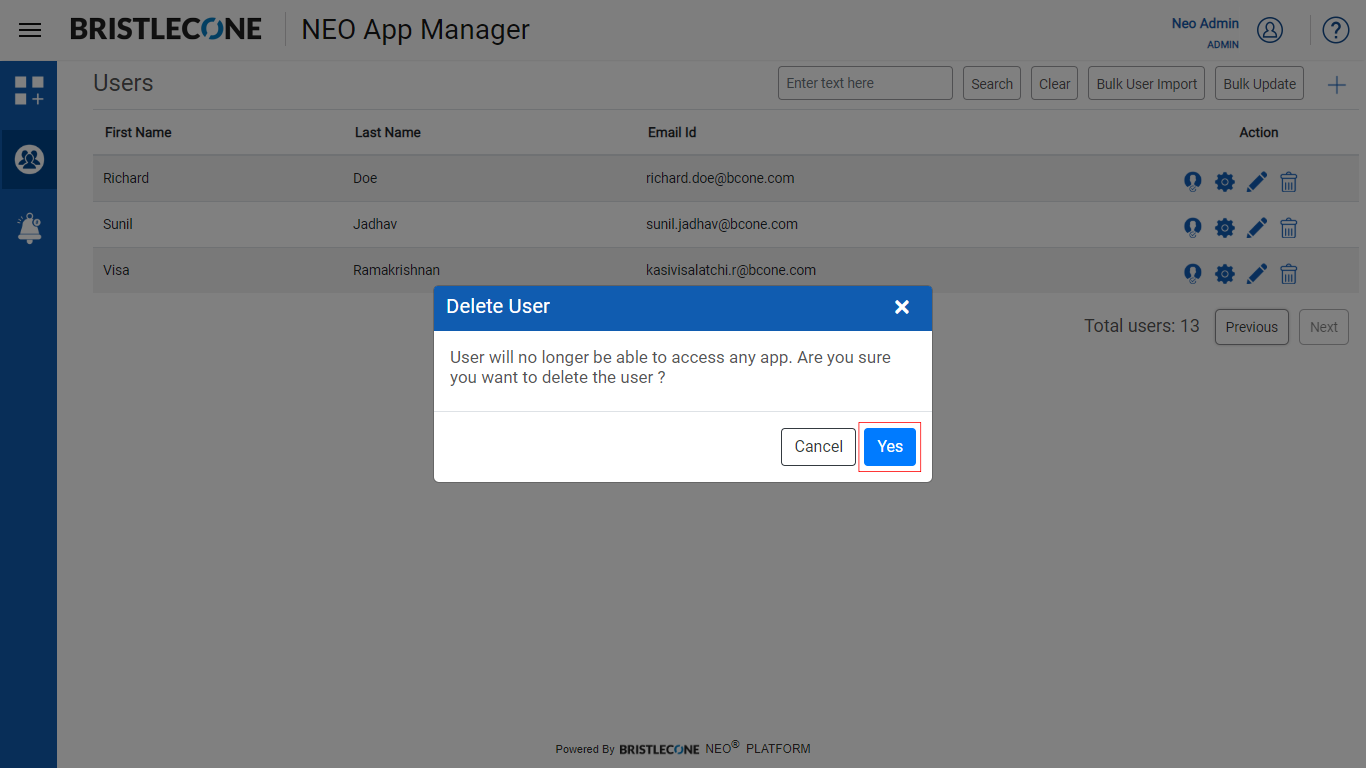The image size is (1366, 768).
Task: Focus the 'Enter text here' search field
Action: [x=865, y=83]
